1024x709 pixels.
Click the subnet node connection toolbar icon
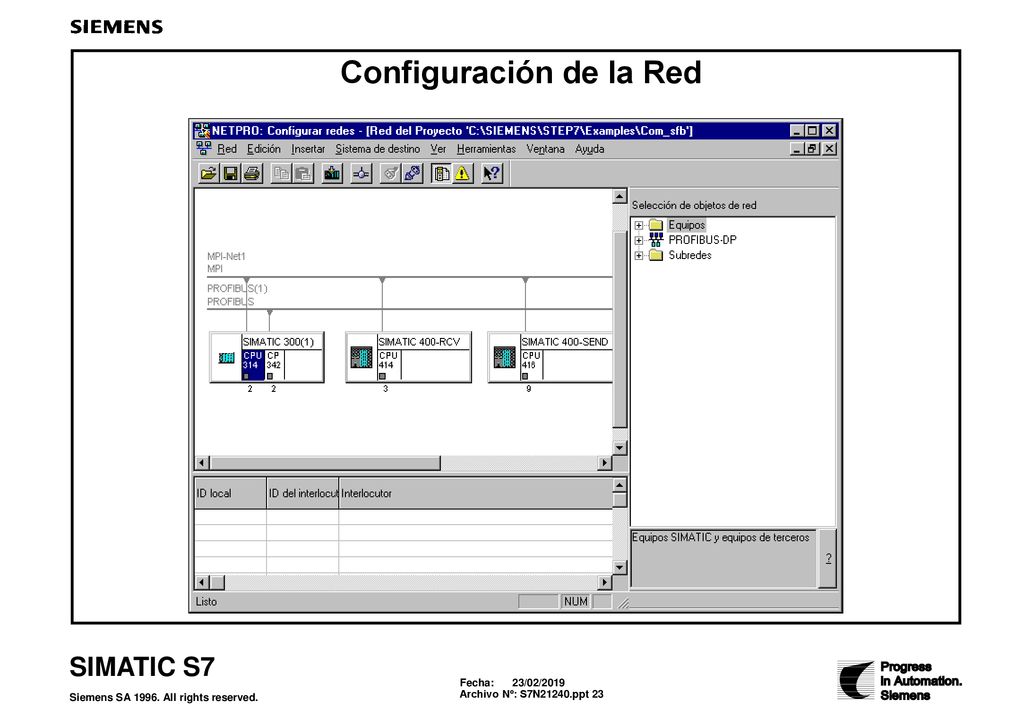coord(361,174)
